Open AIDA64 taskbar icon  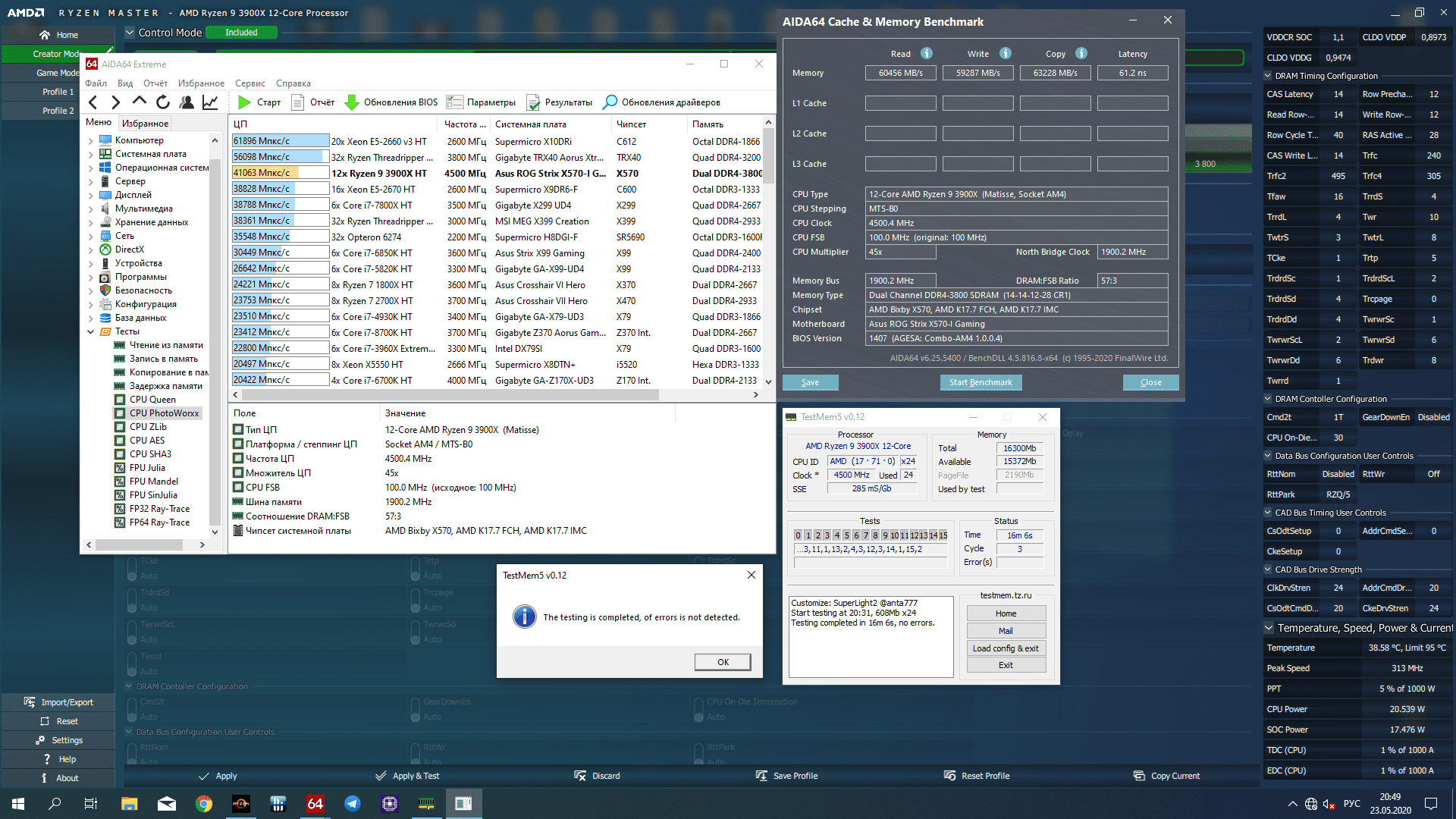pos(315,804)
